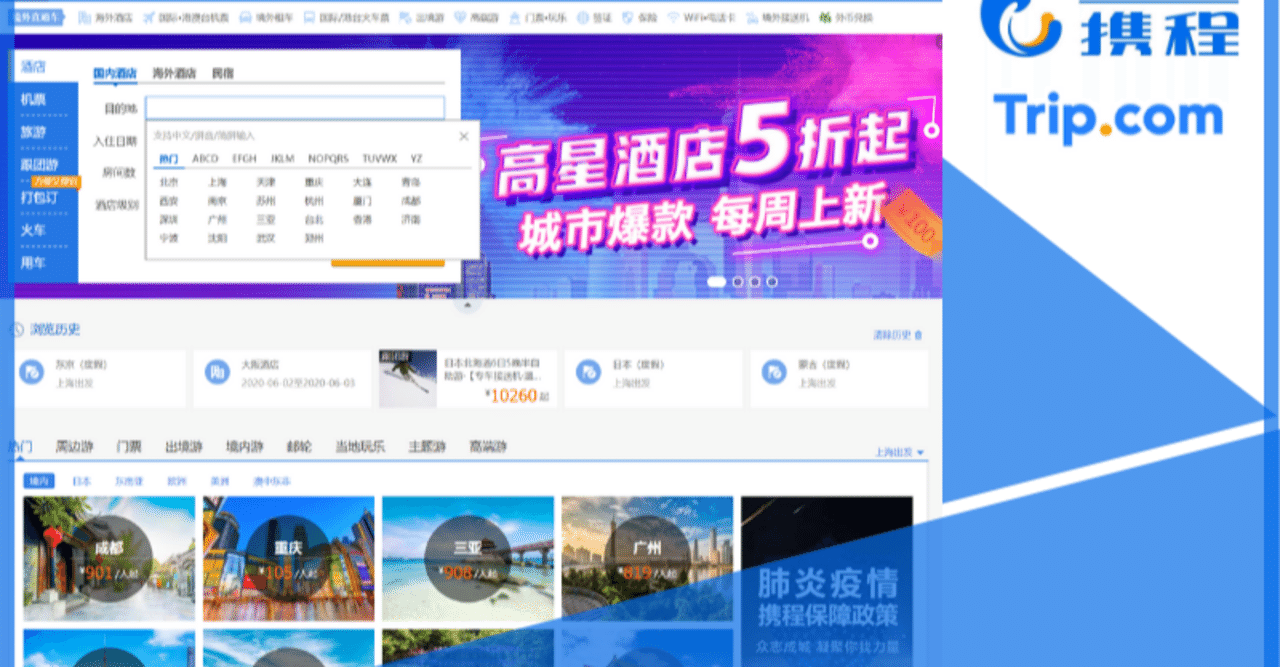The height and width of the screenshot is (667, 1280).
Task: Click the wifi icon beside WiFi·电话卡
Action: pyautogui.click(x=673, y=18)
